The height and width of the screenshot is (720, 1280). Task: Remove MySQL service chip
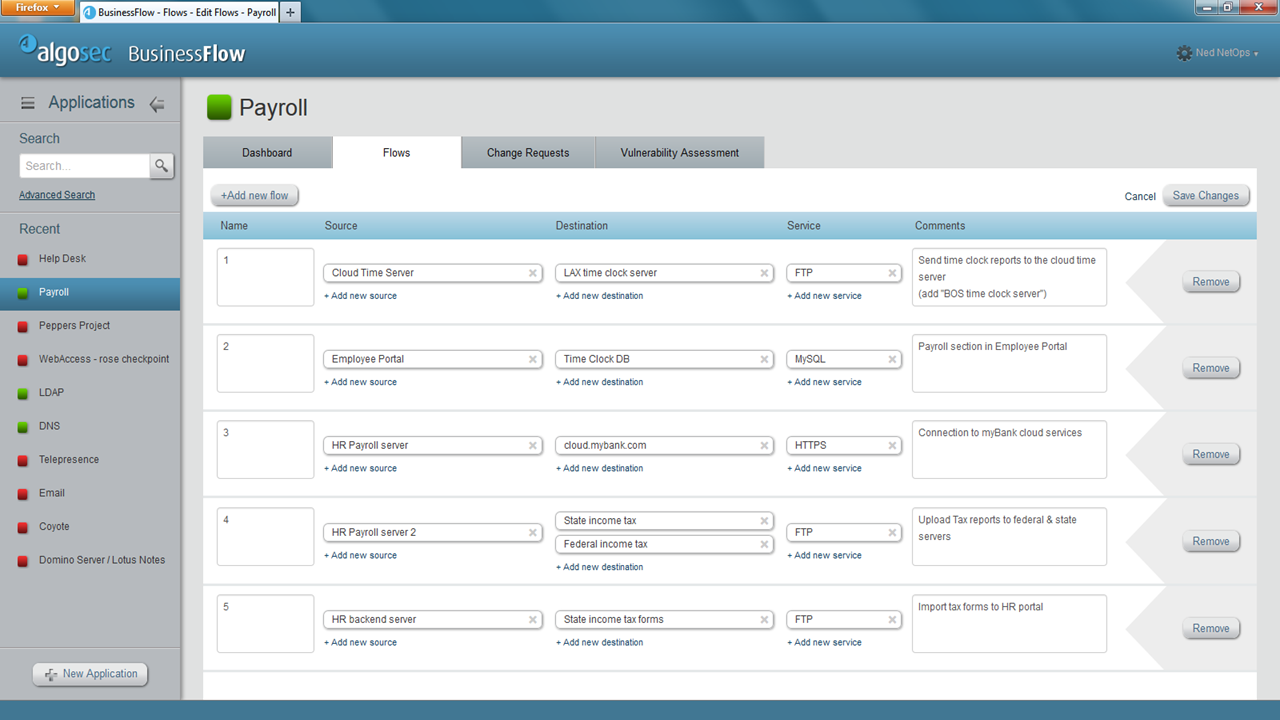point(893,359)
